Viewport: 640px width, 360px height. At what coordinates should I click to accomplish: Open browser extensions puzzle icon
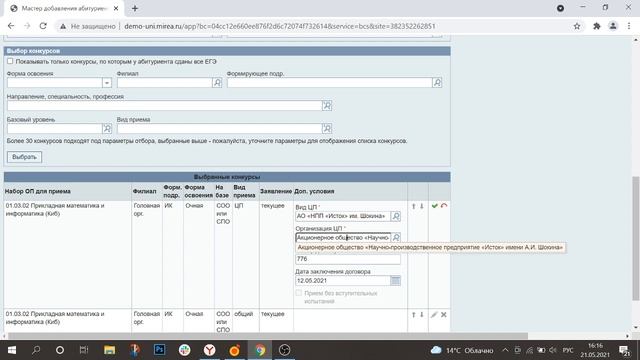point(597,26)
